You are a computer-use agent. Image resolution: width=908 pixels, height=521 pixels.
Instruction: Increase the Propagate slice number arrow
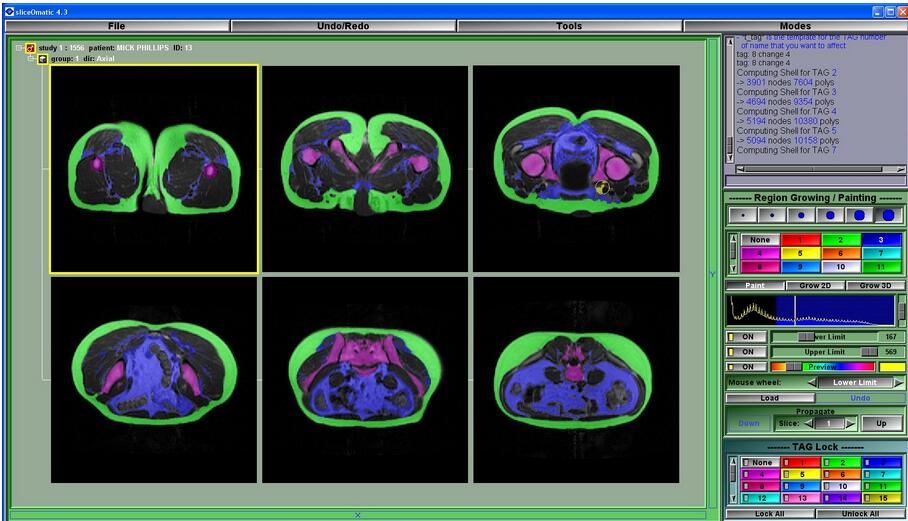tap(850, 423)
